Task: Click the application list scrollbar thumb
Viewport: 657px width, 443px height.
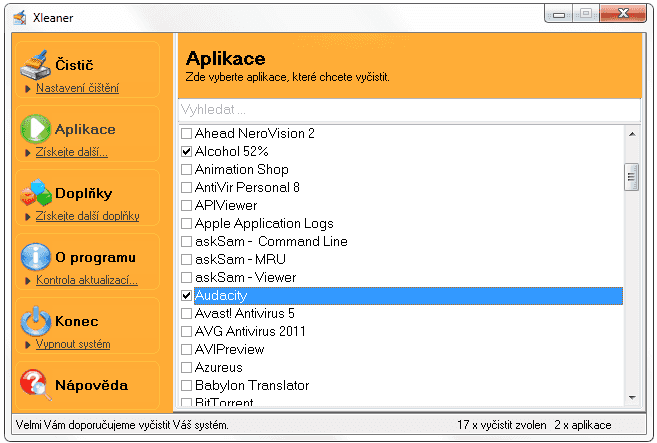Action: (x=631, y=177)
